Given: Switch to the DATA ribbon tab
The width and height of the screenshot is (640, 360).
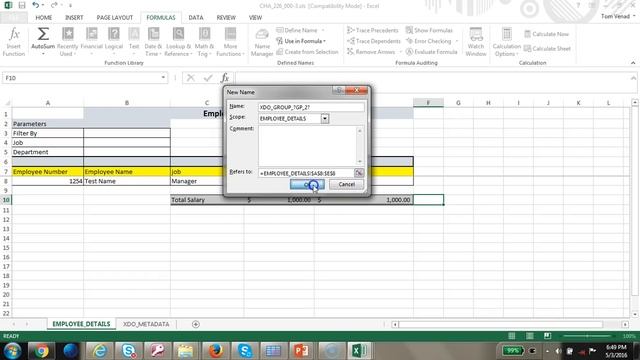Looking at the screenshot, I should [x=196, y=18].
